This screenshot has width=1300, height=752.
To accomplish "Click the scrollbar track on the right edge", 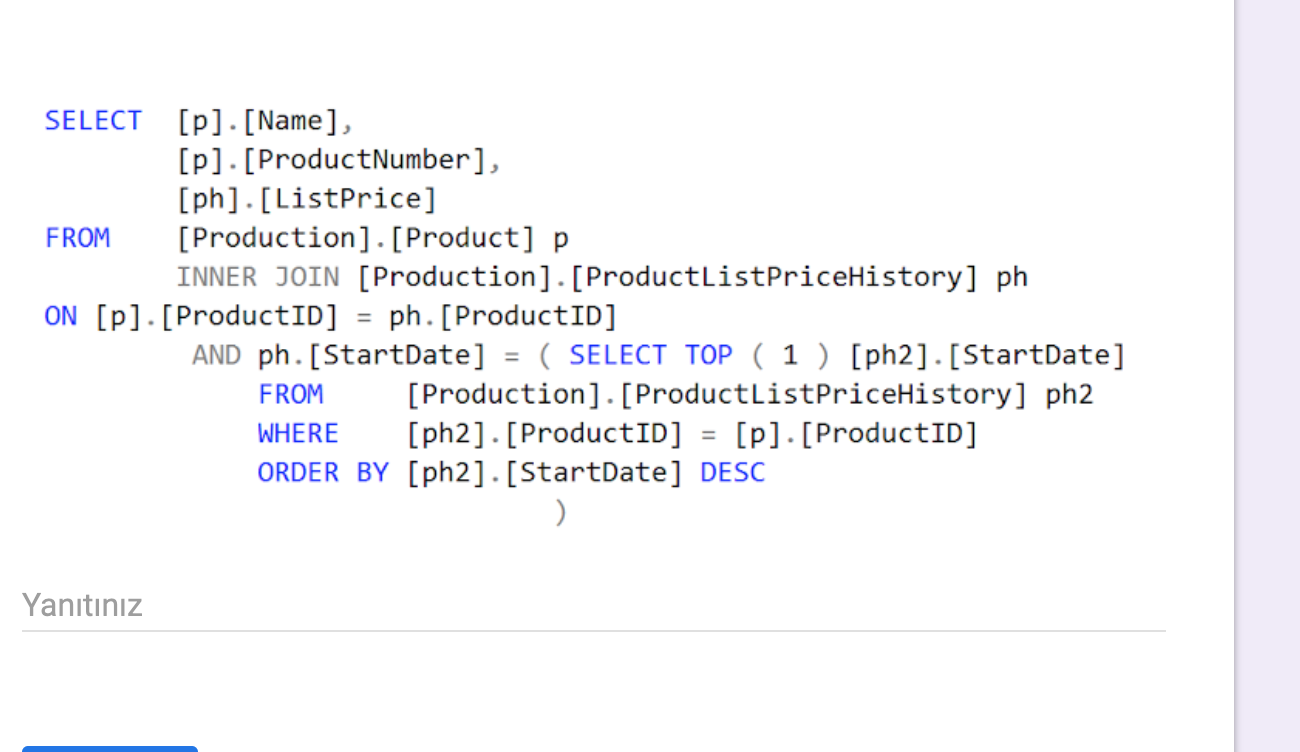I will (x=1268, y=376).
